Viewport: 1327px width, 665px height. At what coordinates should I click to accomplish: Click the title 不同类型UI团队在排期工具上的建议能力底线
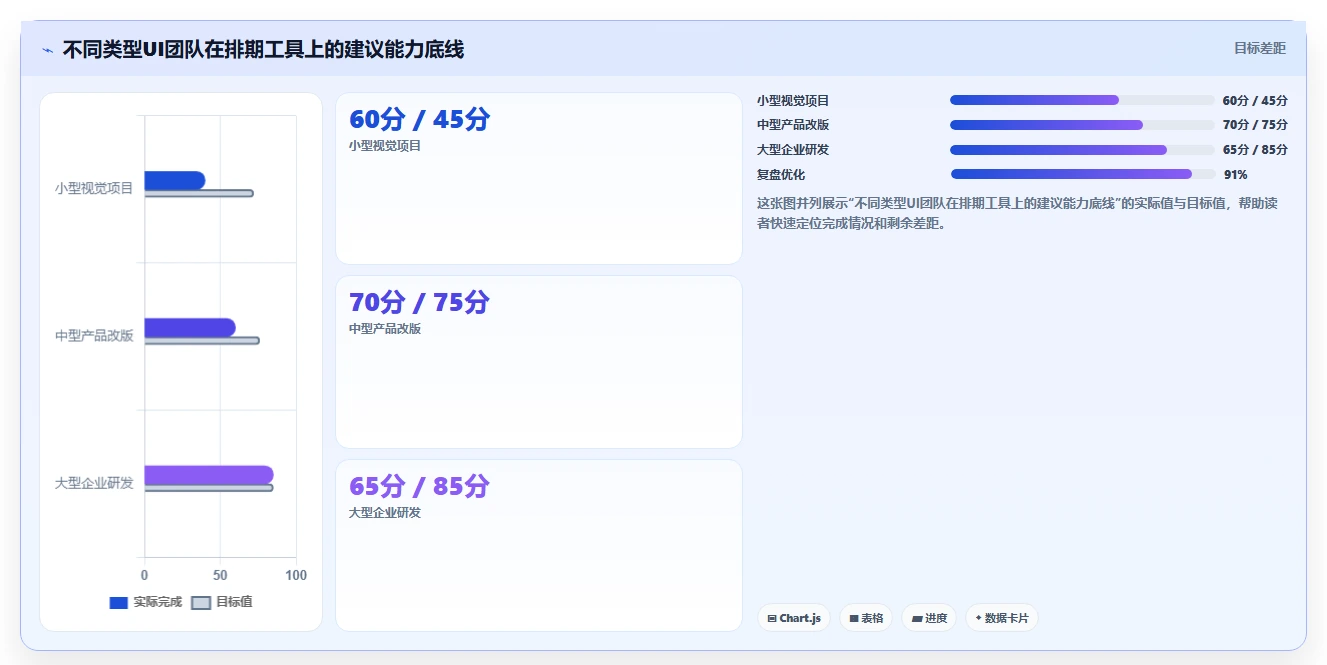(263, 49)
